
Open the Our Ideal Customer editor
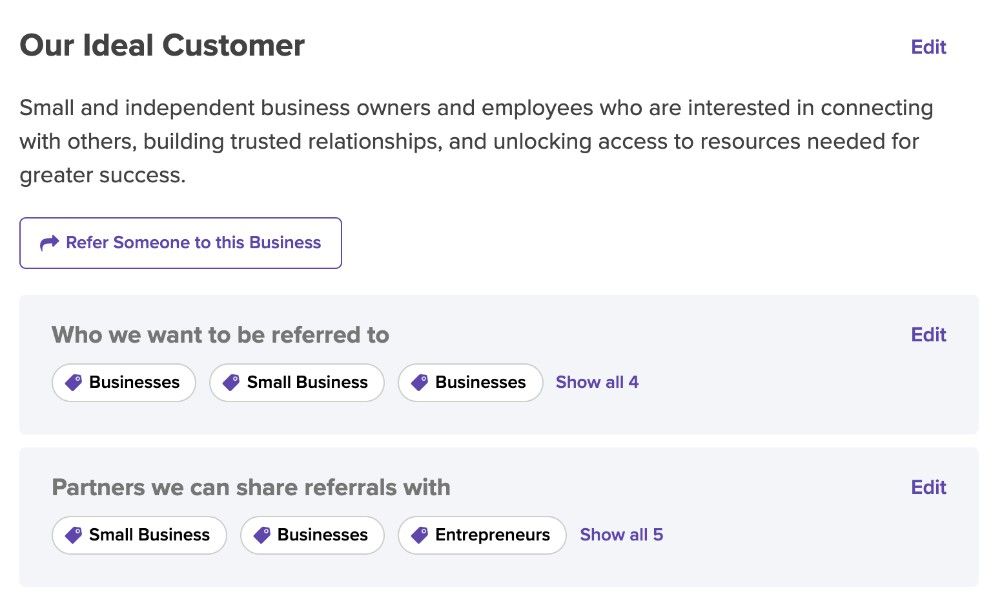928,47
